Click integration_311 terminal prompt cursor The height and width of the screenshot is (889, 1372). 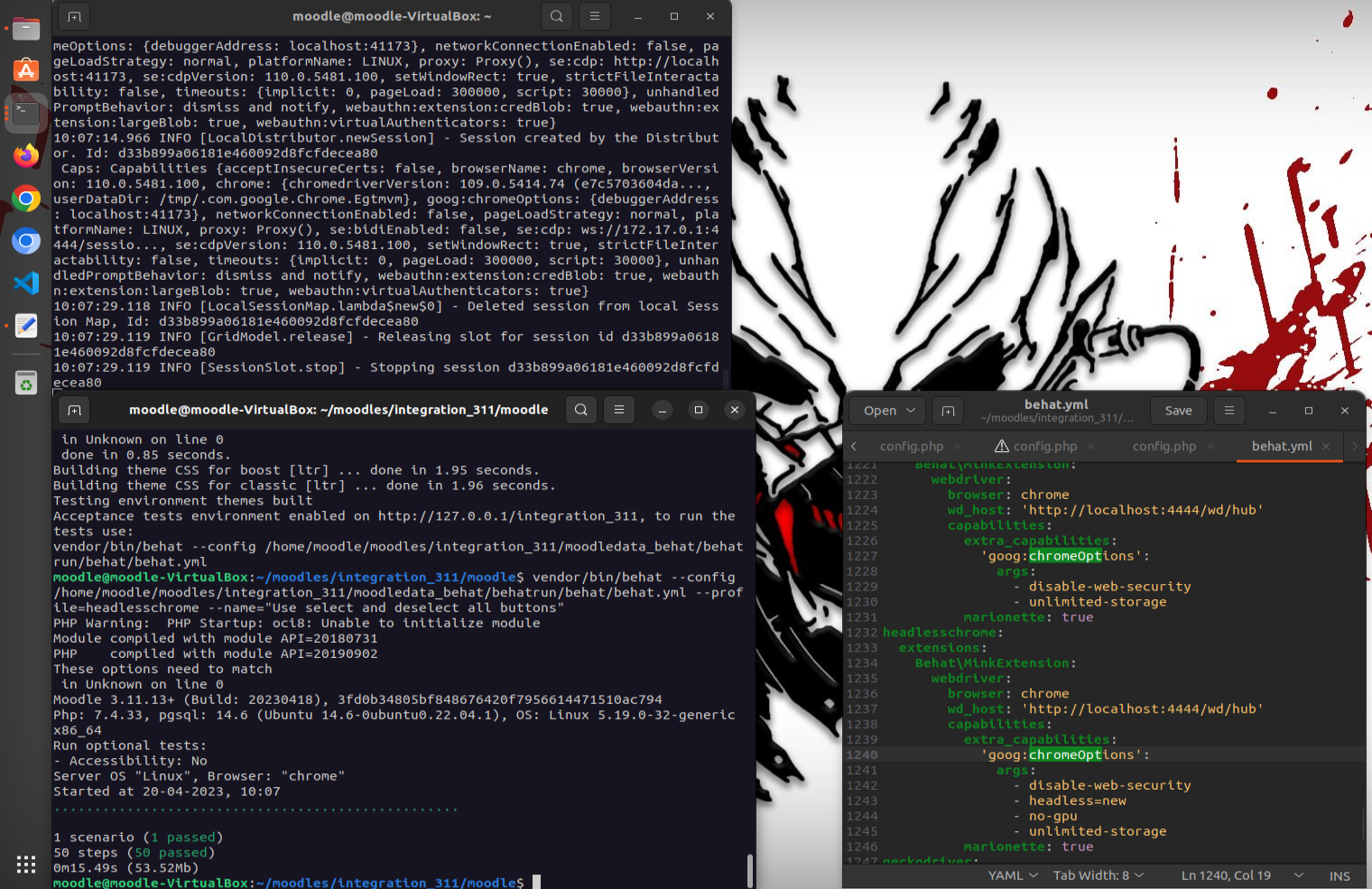tap(536, 883)
